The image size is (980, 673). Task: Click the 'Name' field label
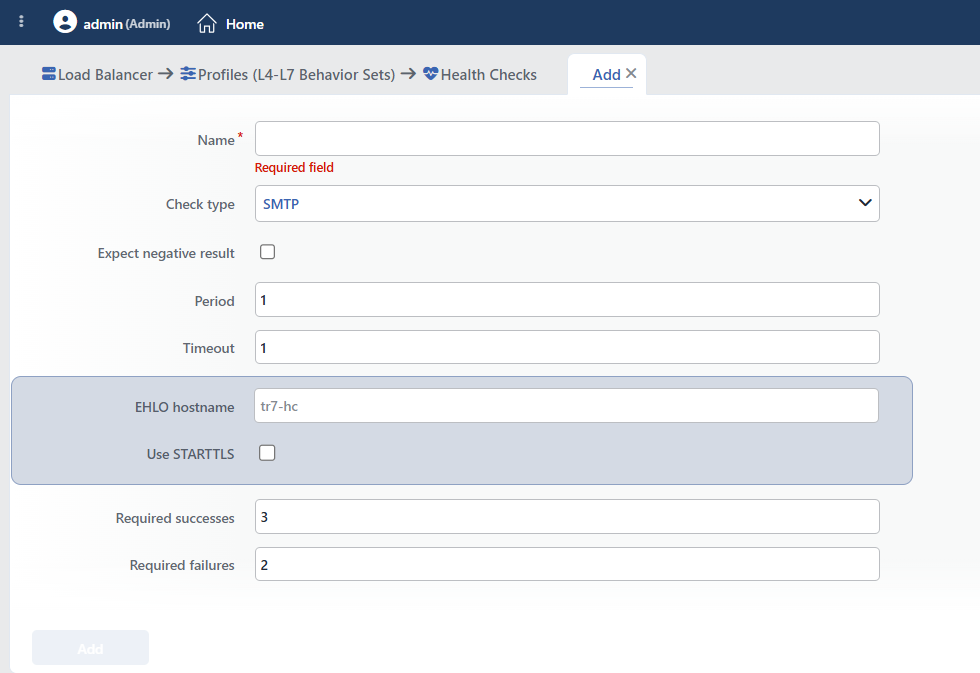coord(216,141)
